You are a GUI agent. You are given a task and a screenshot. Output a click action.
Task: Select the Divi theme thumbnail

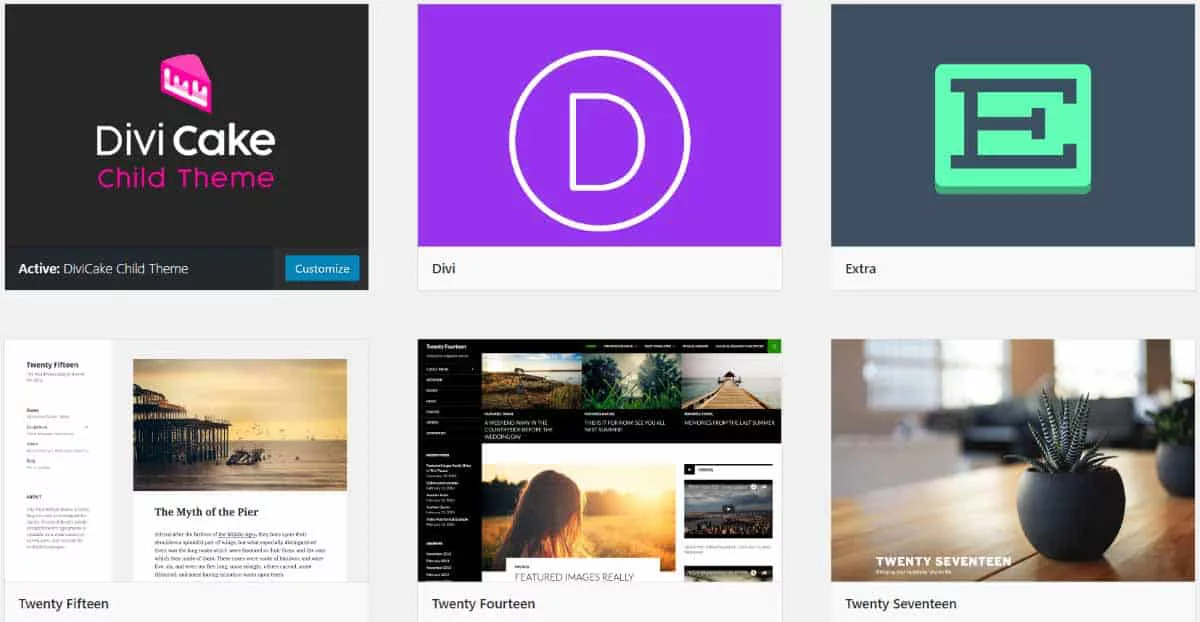pyautogui.click(x=599, y=125)
